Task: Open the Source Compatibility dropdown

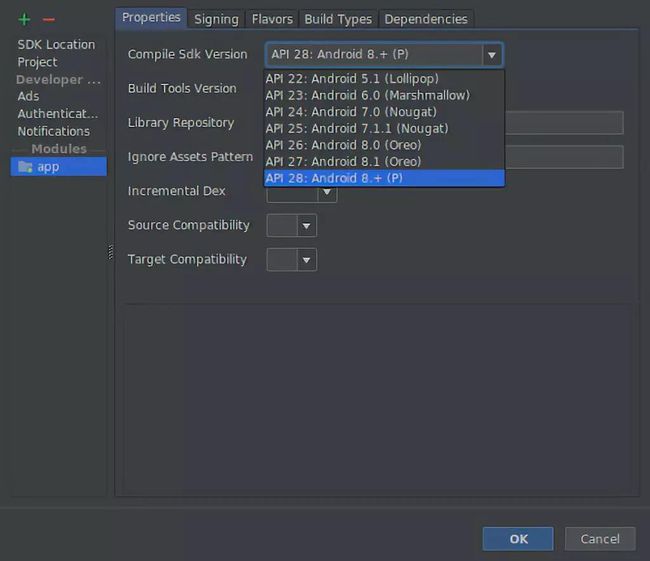Action: coord(292,226)
